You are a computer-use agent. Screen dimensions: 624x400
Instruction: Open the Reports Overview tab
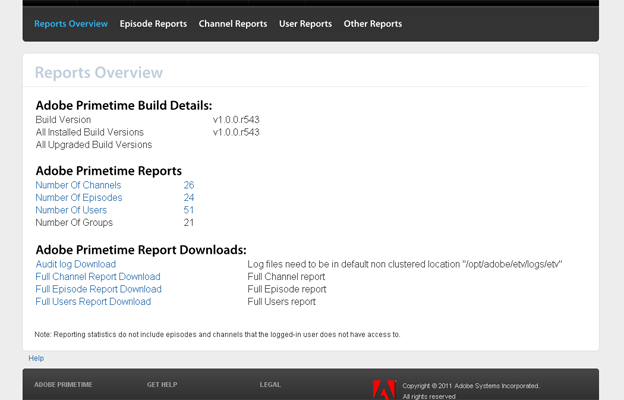click(71, 24)
